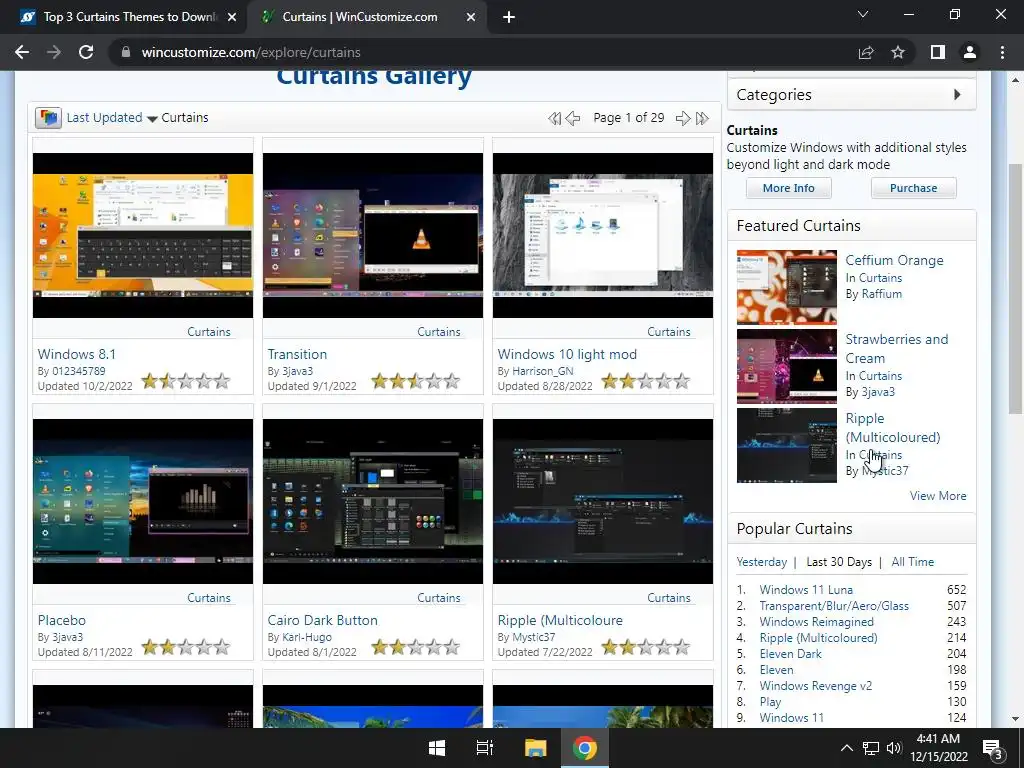
Task: Open View More featured curtains
Action: point(938,496)
